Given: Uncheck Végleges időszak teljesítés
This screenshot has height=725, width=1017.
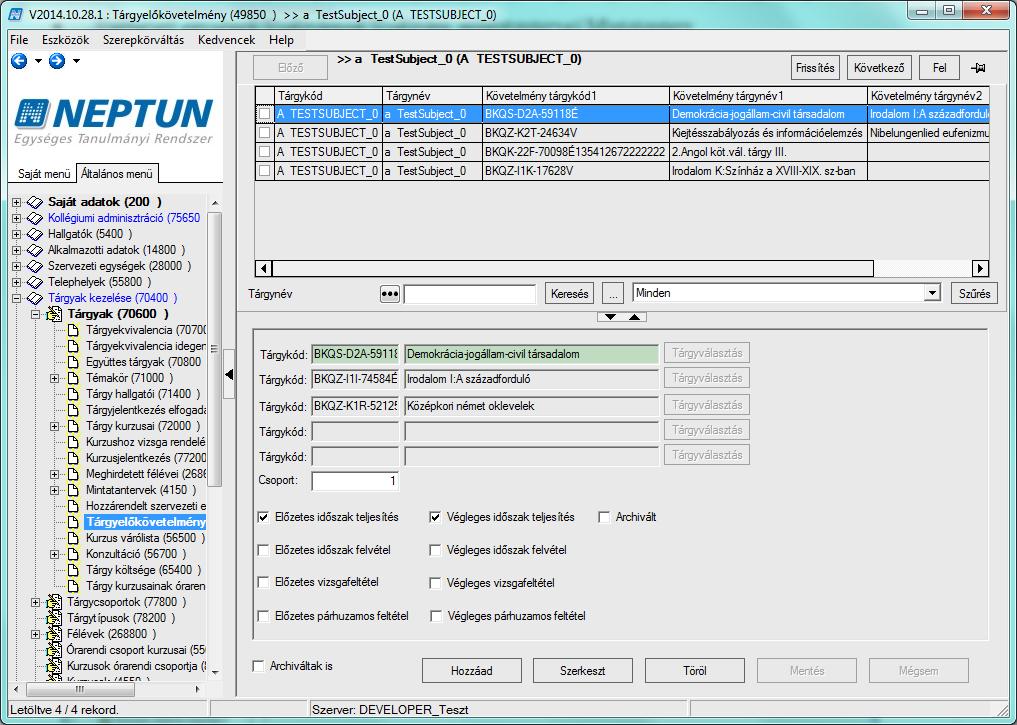Looking at the screenshot, I should pyautogui.click(x=435, y=517).
